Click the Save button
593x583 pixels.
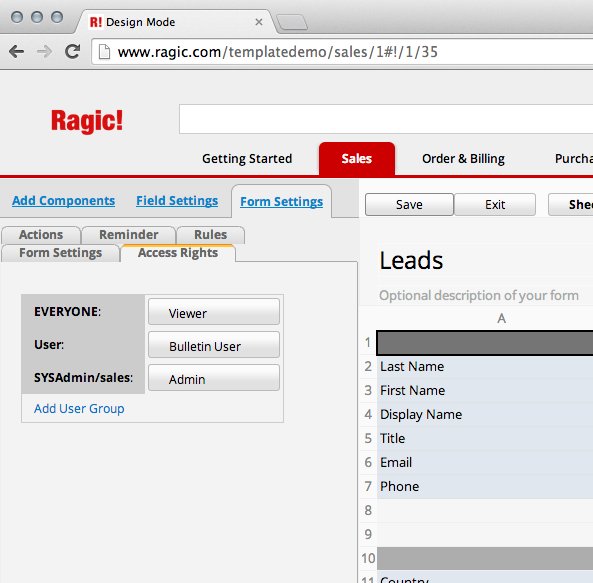409,205
